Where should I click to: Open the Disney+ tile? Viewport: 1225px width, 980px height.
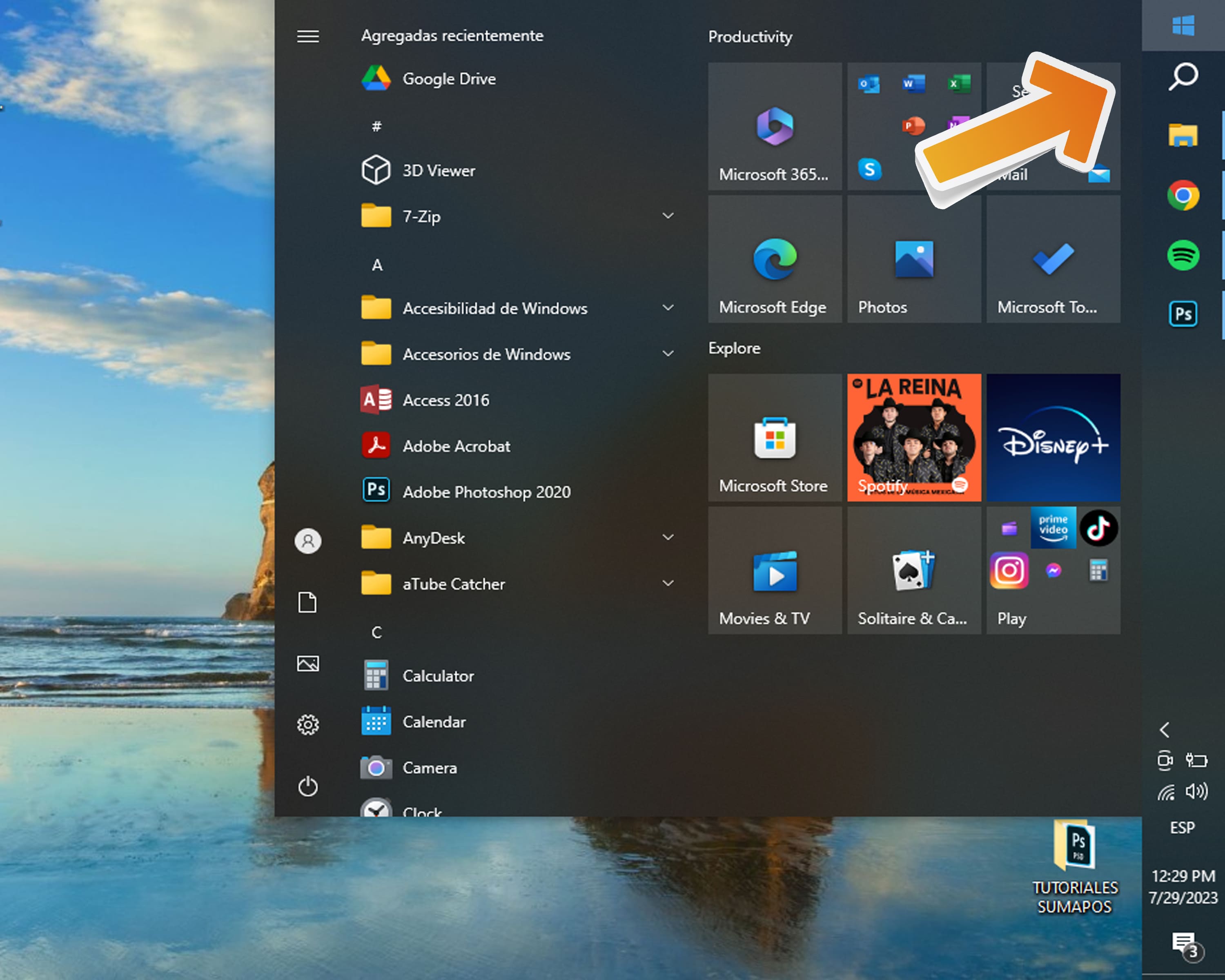(1053, 437)
